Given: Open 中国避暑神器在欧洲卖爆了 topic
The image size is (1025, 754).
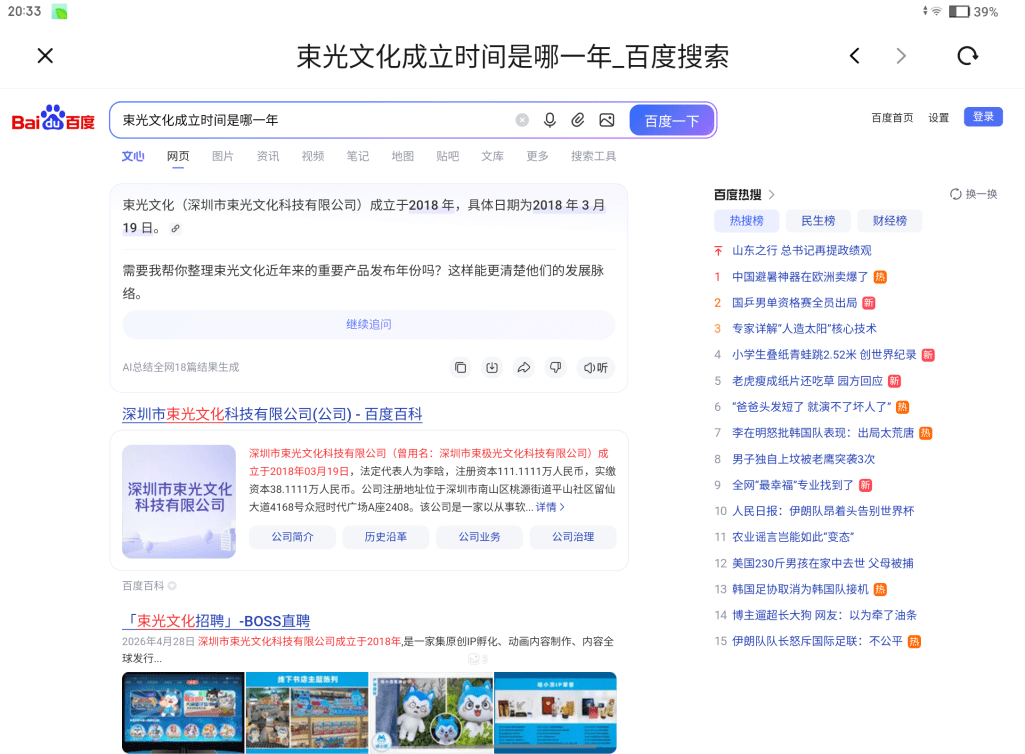Looking at the screenshot, I should [800, 277].
